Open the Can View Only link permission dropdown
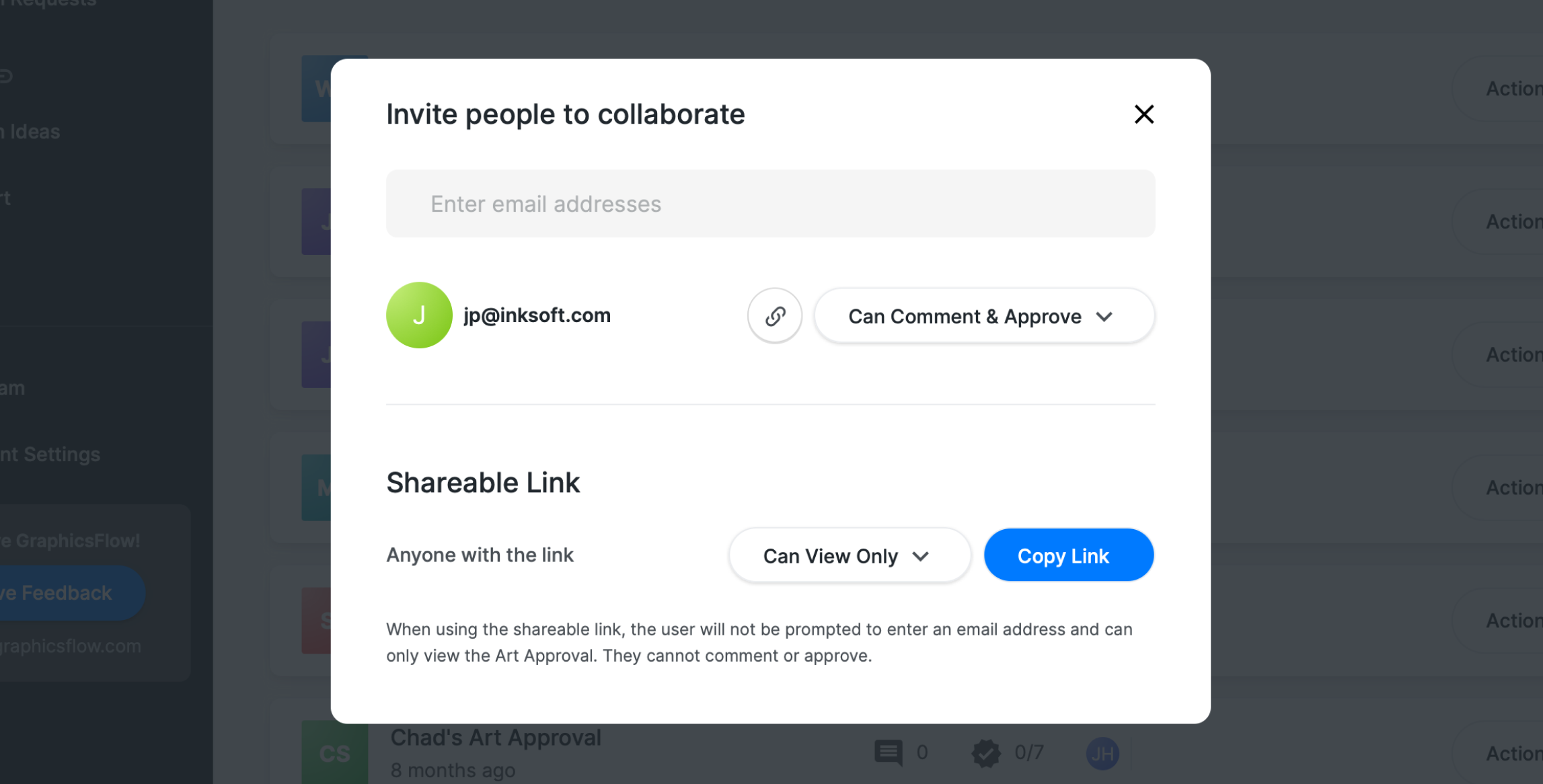 click(x=850, y=555)
